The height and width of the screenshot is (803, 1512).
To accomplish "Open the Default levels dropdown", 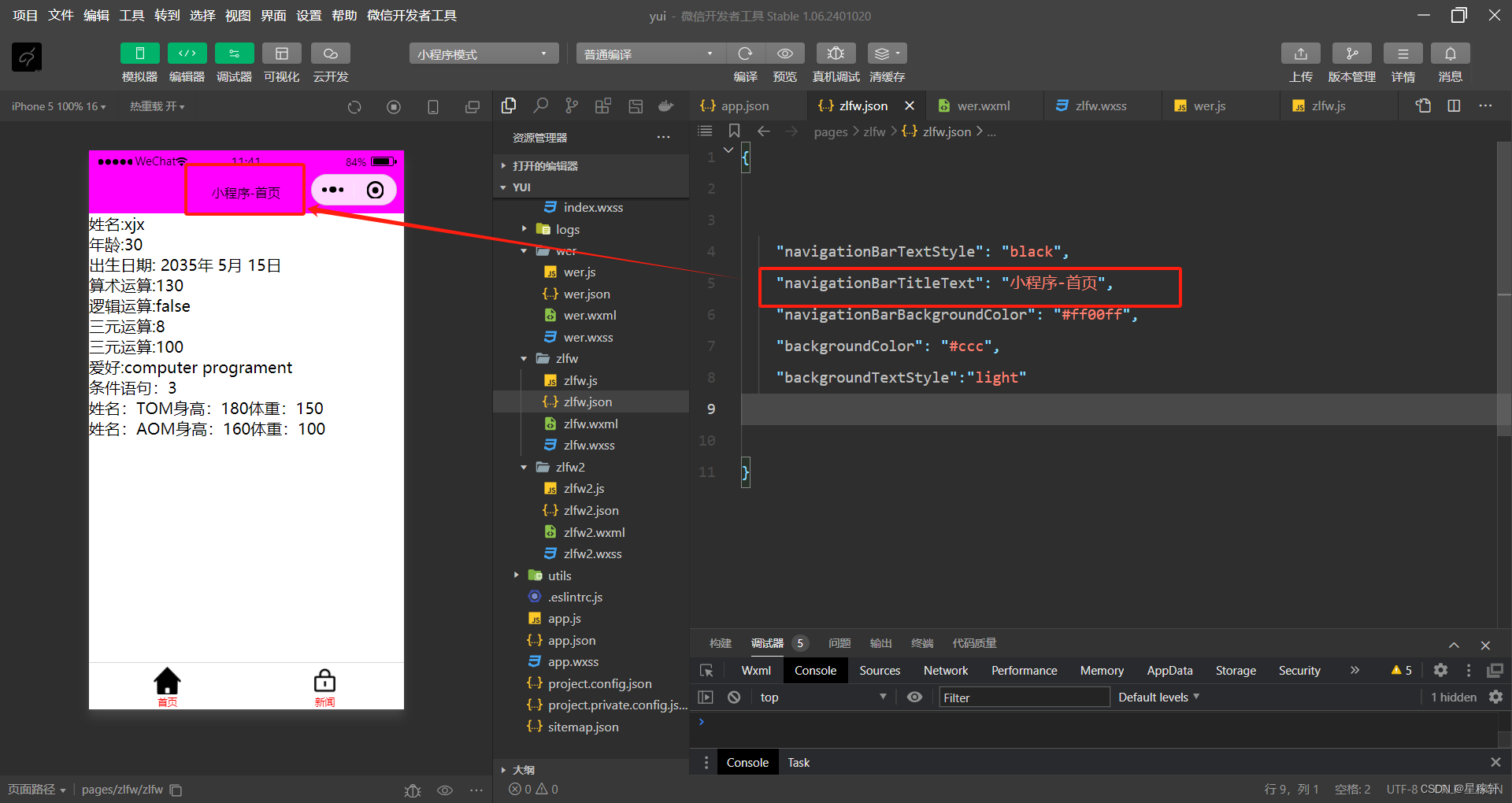I will pyautogui.click(x=1158, y=698).
